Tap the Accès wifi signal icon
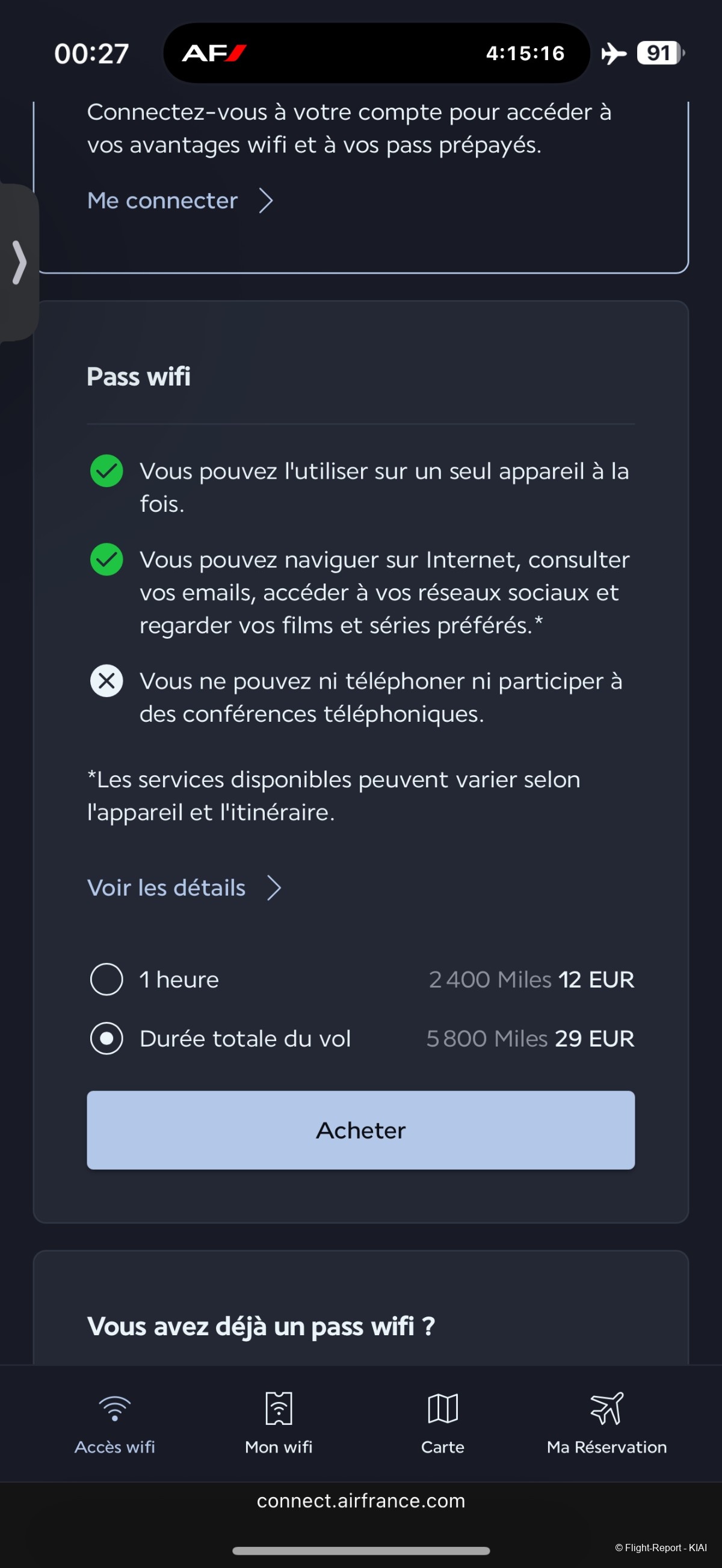The height and width of the screenshot is (1568, 722). [114, 1409]
